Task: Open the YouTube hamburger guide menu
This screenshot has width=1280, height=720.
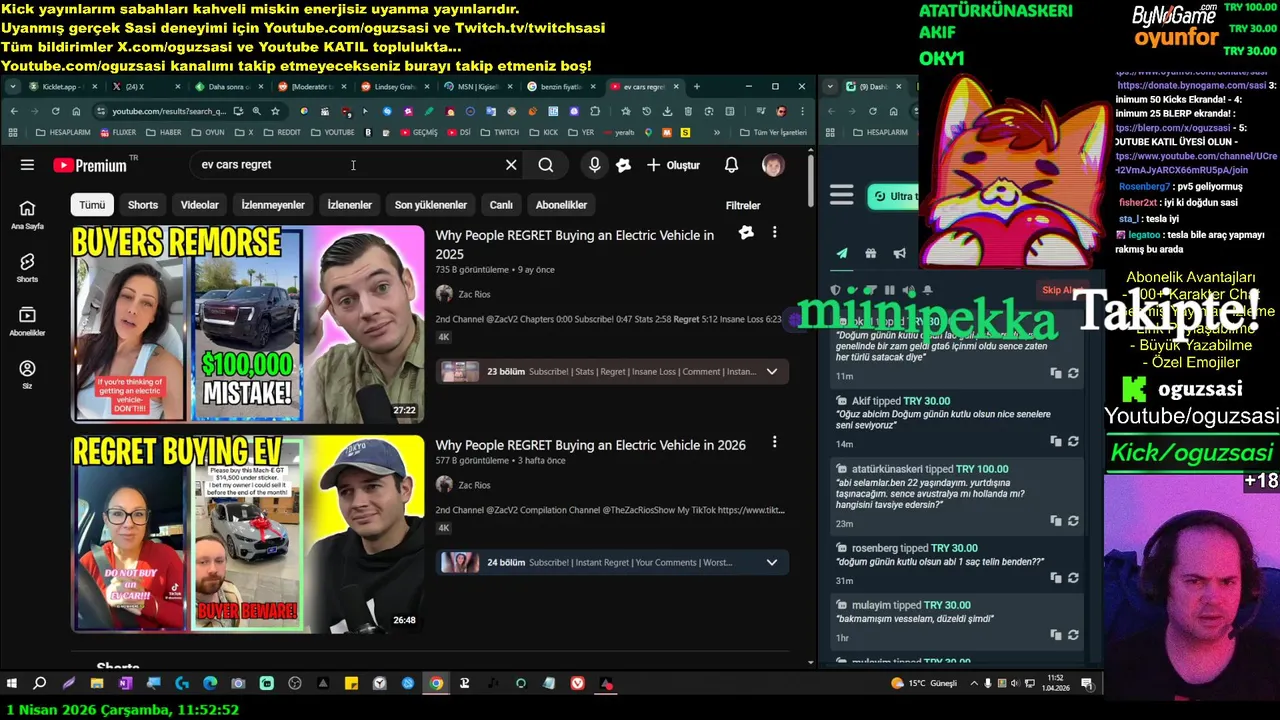Action: pos(27,165)
